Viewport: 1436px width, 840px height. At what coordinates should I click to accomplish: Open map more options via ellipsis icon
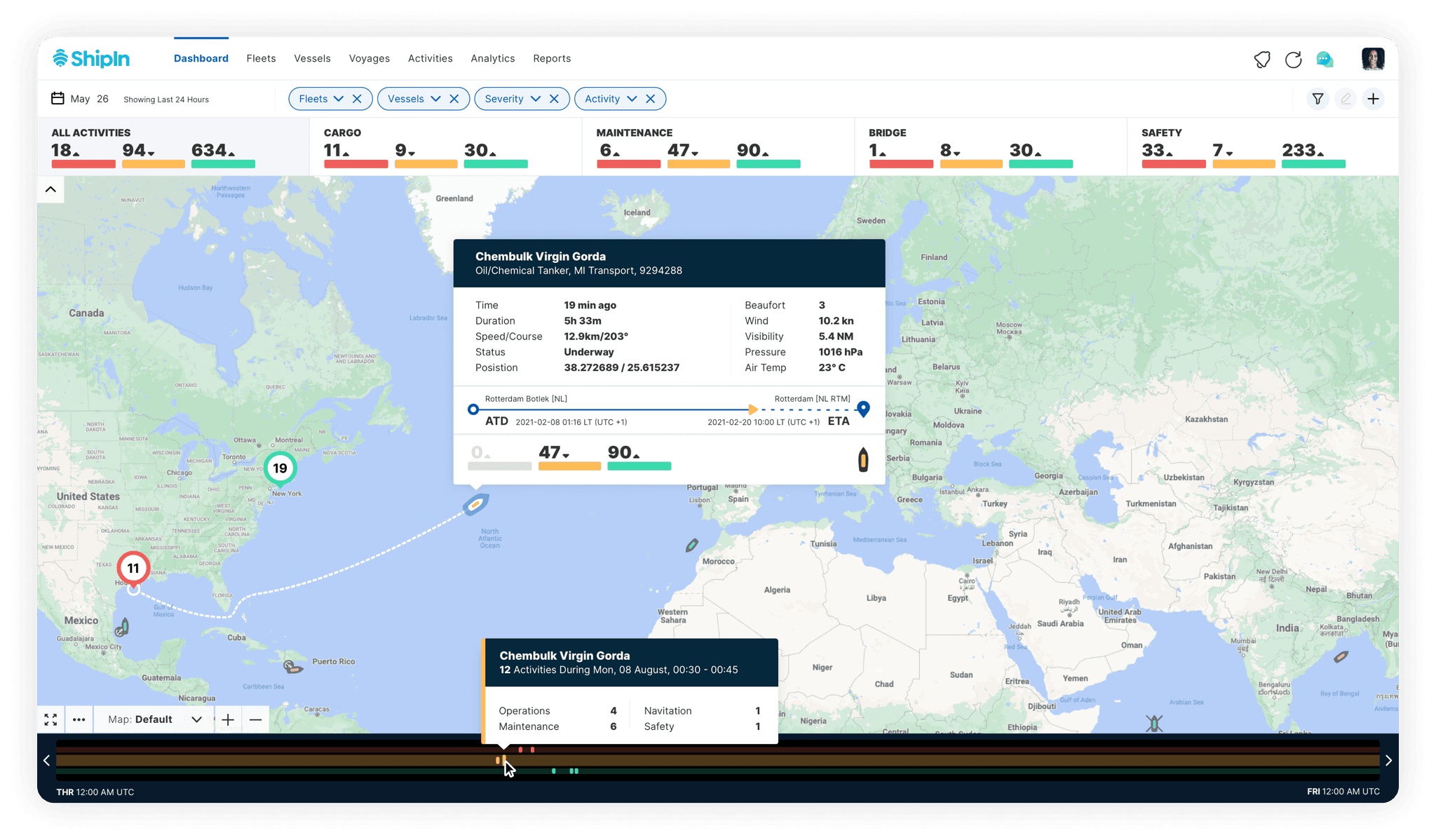pos(79,719)
